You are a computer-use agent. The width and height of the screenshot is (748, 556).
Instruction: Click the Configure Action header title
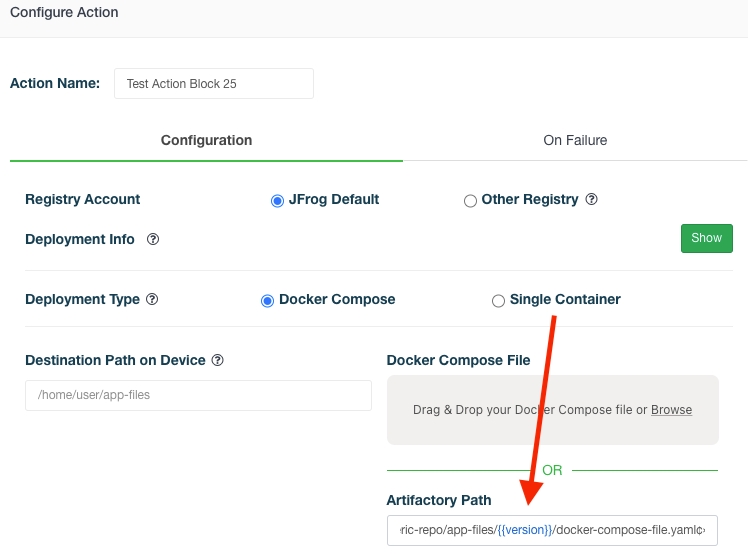[64, 13]
